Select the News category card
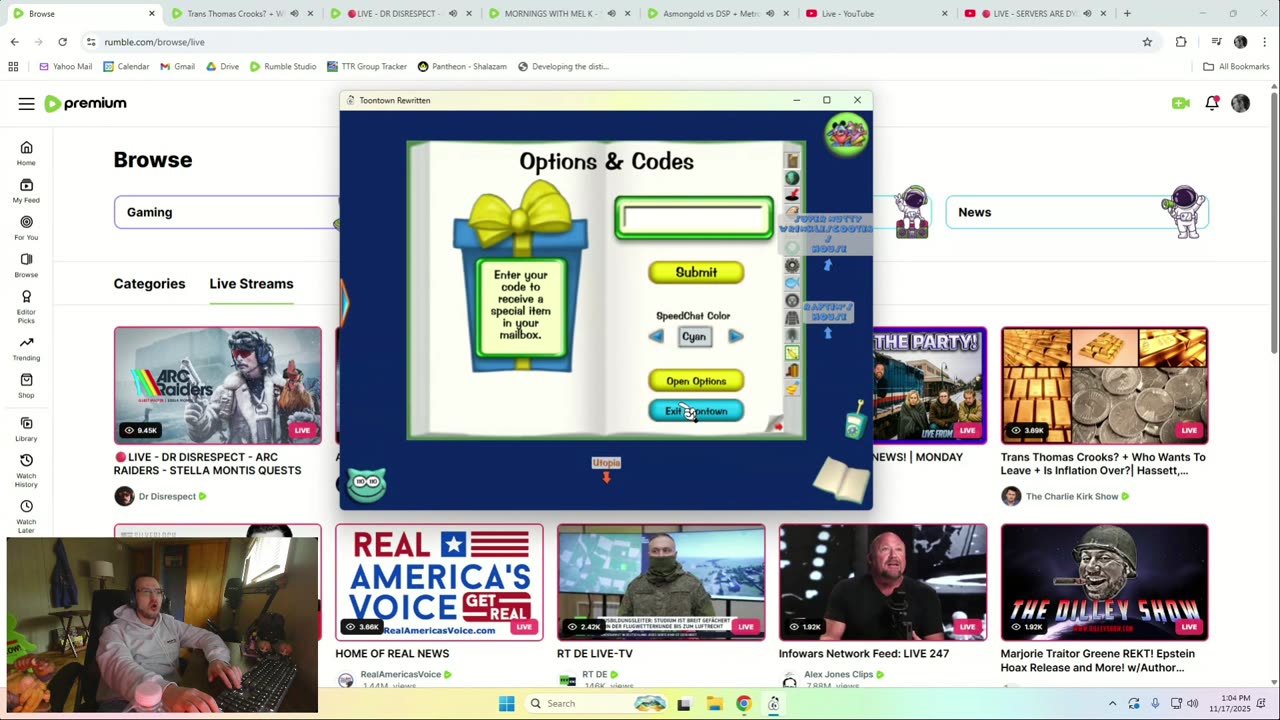 tap(1077, 212)
